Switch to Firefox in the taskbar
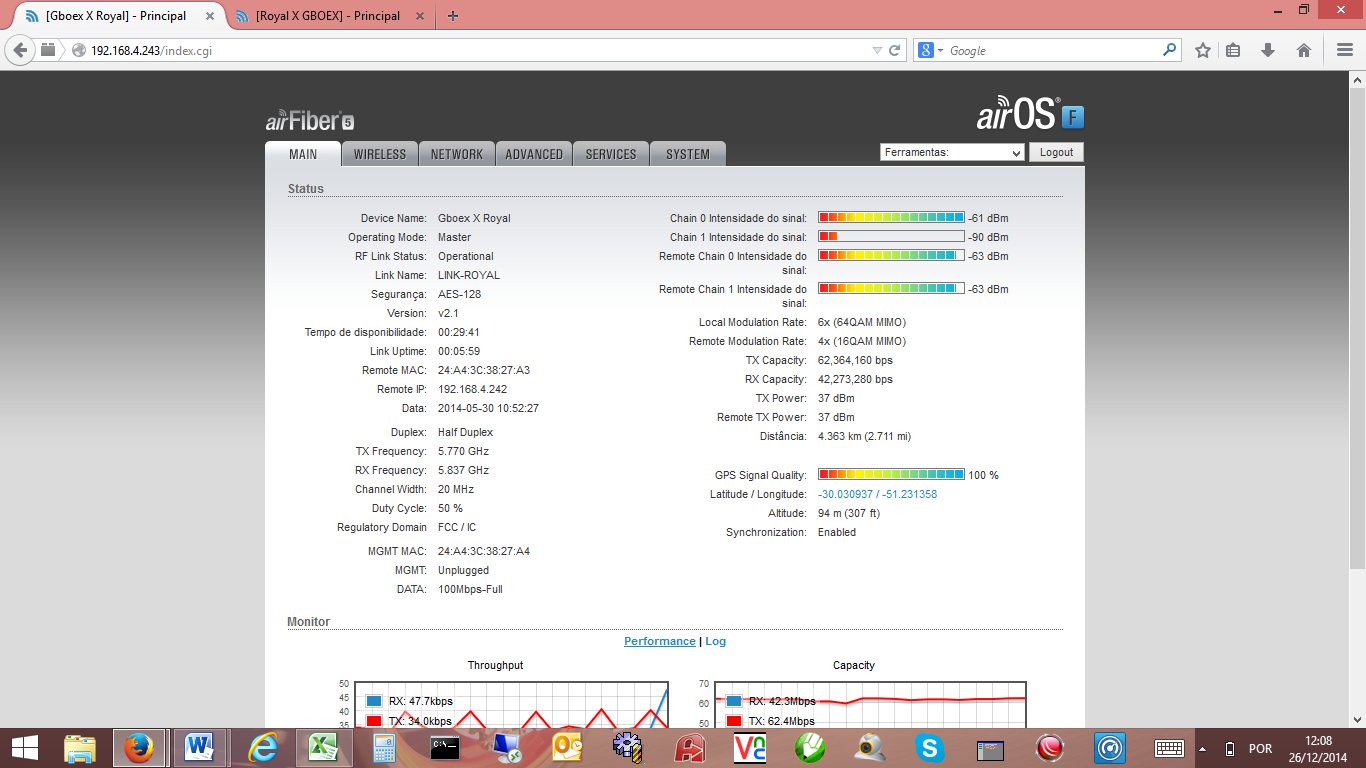1366x768 pixels. coord(139,748)
